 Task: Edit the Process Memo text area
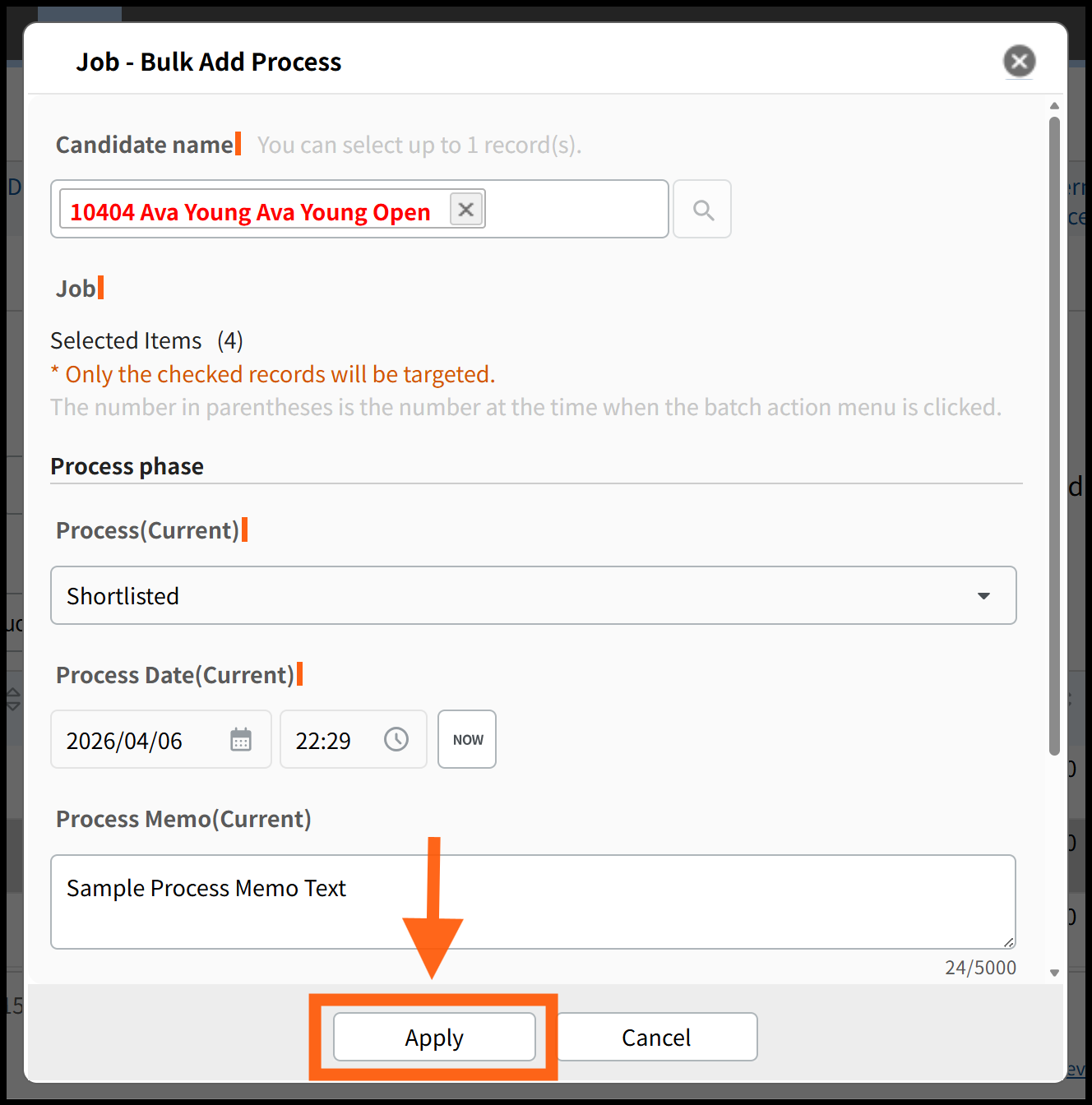point(533,902)
